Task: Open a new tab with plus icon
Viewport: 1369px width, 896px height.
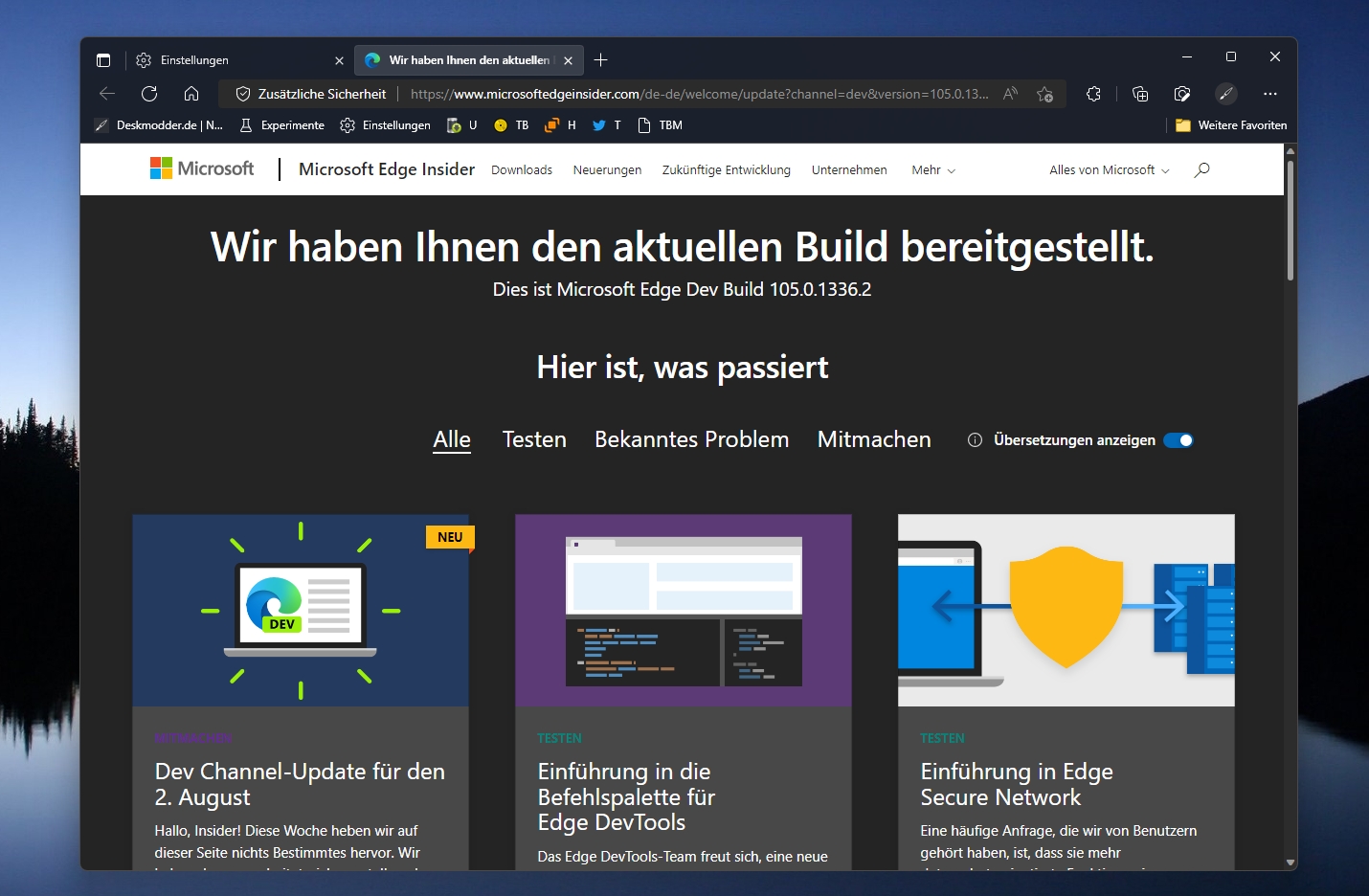Action: pyautogui.click(x=600, y=60)
